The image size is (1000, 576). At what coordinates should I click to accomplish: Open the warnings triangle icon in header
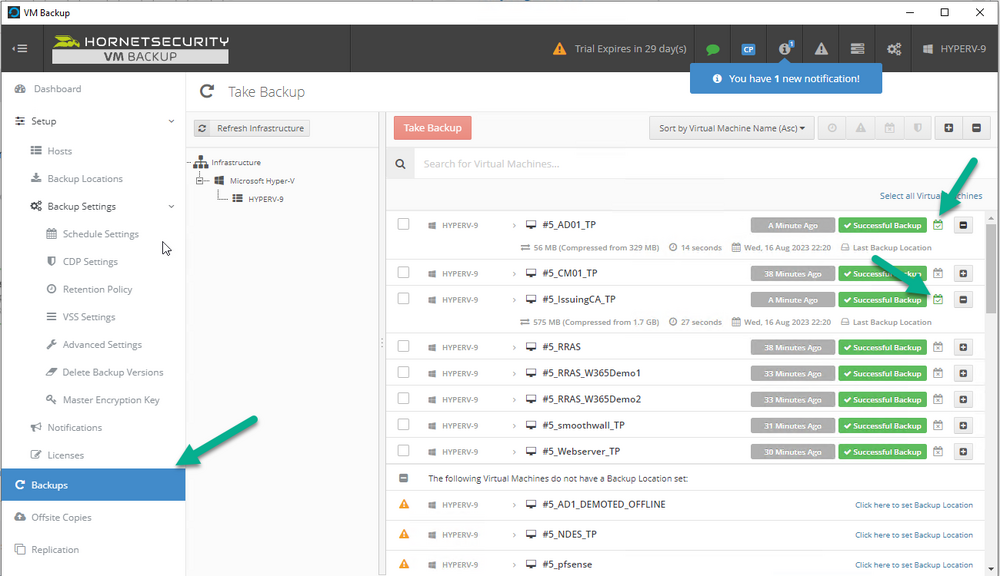(x=821, y=49)
